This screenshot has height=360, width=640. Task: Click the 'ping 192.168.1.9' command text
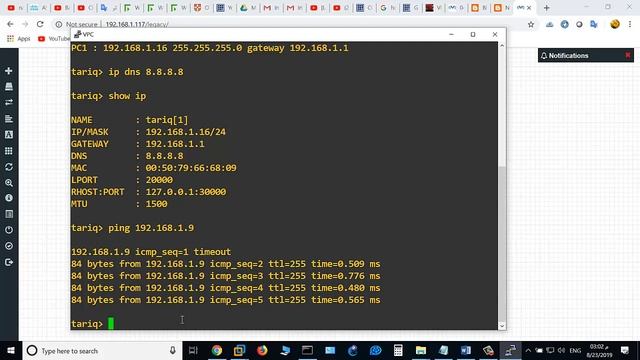(x=151, y=228)
